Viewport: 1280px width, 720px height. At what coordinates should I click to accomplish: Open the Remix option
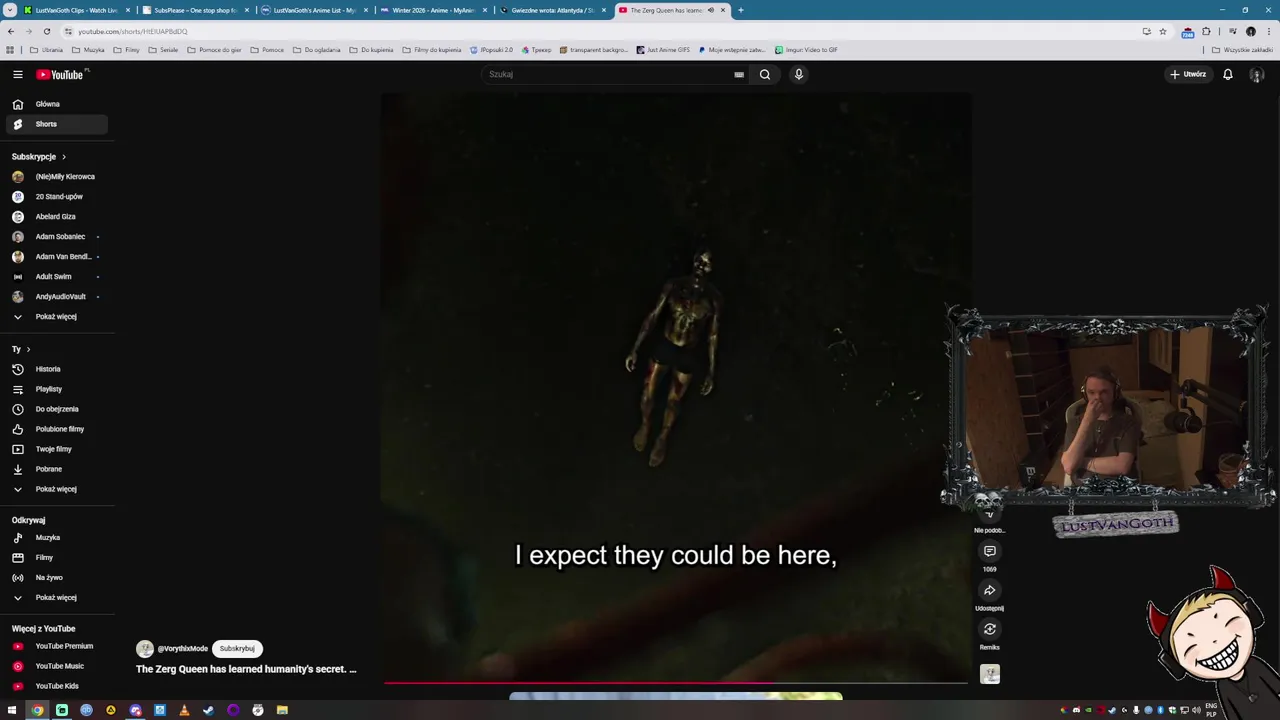click(x=989, y=629)
